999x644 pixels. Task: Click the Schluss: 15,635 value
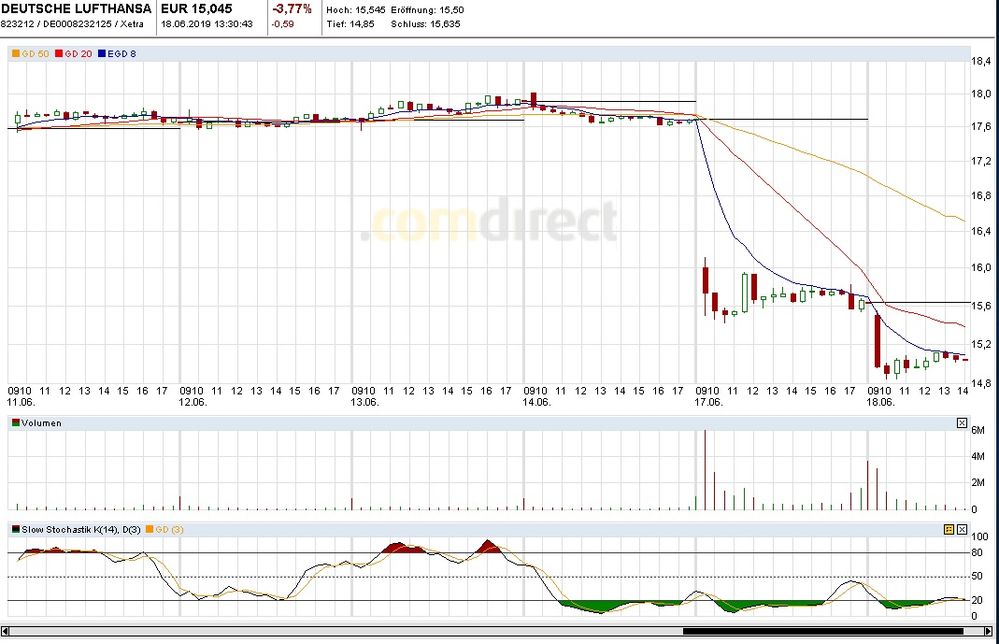[426, 24]
